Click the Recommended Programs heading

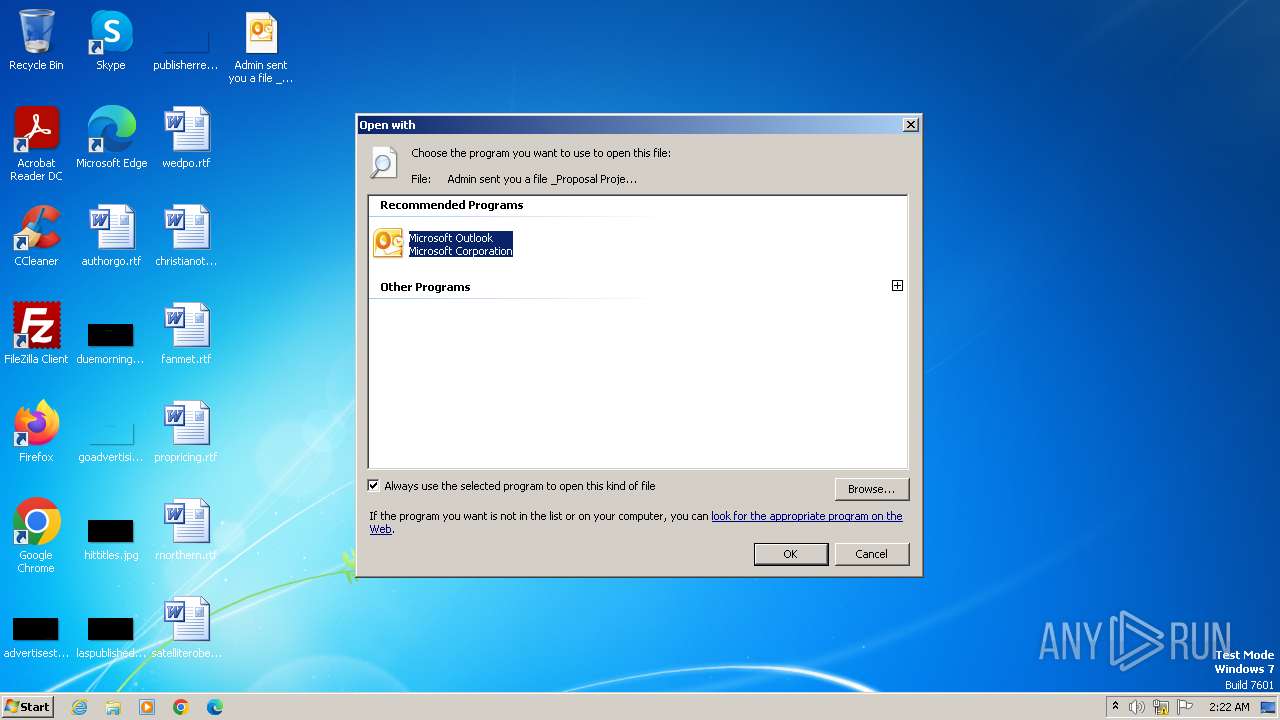(x=451, y=205)
